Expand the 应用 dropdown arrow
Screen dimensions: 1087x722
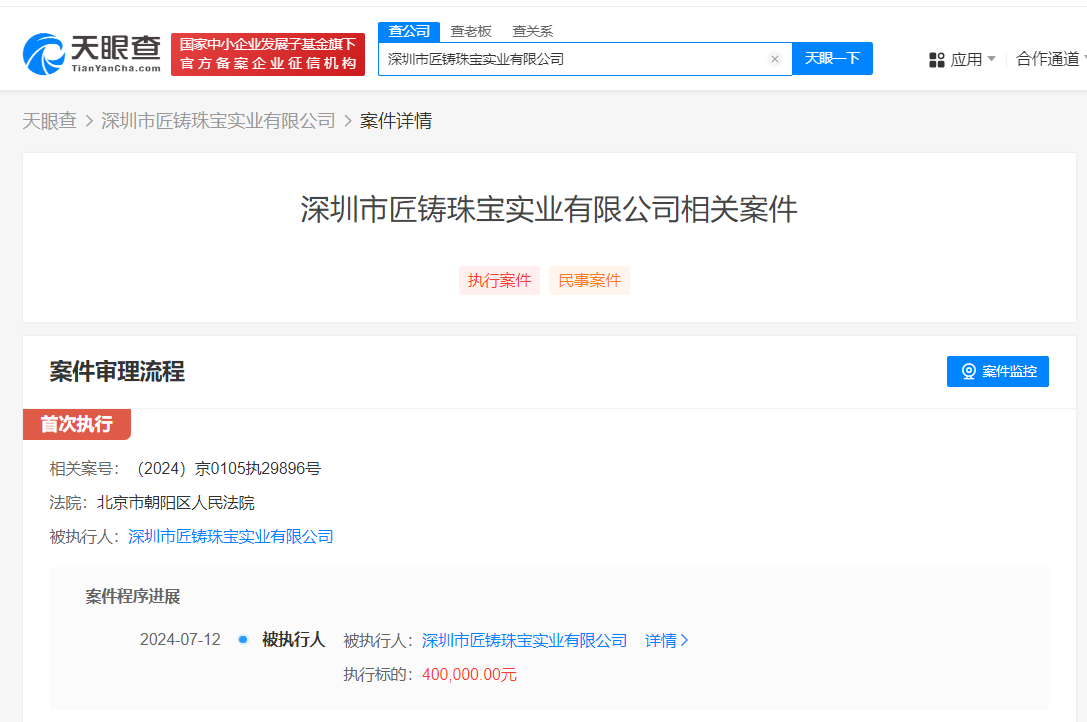993,59
